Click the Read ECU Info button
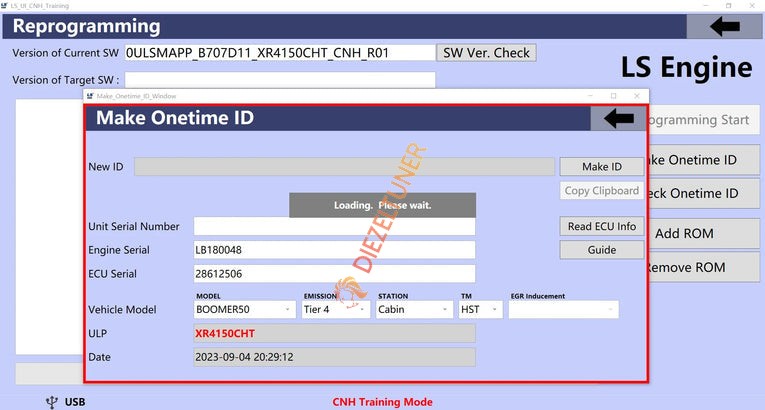765x410 pixels. pyautogui.click(x=602, y=226)
